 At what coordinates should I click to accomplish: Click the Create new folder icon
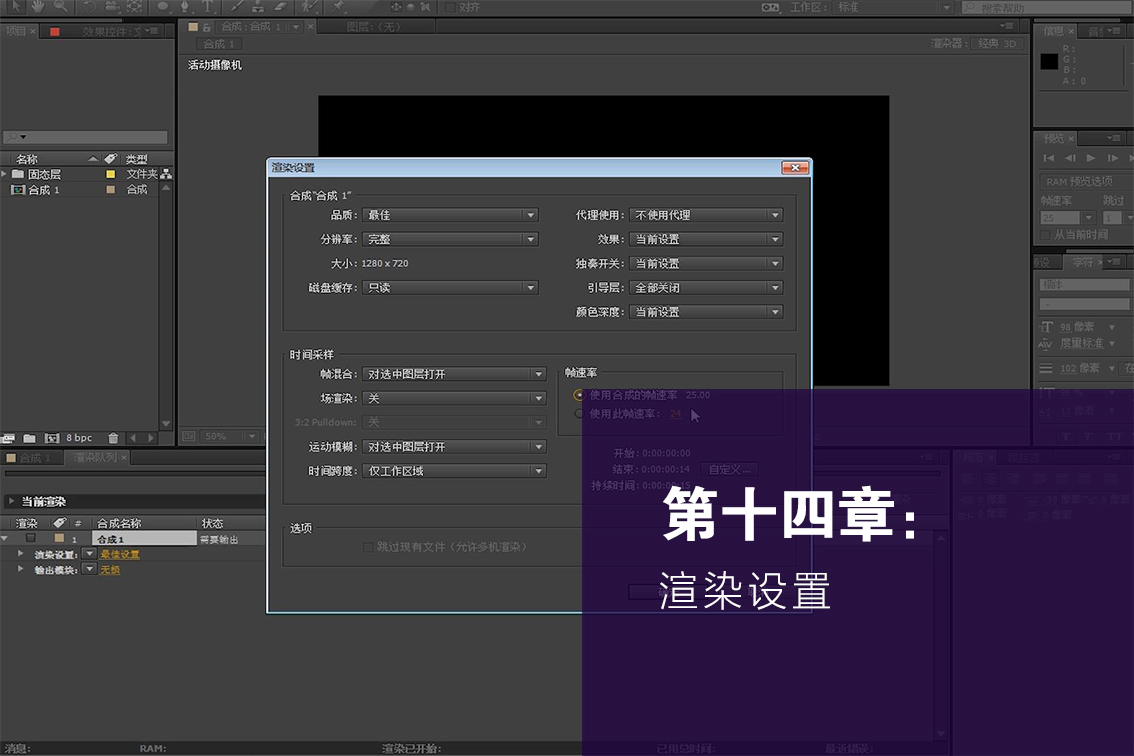coord(30,438)
